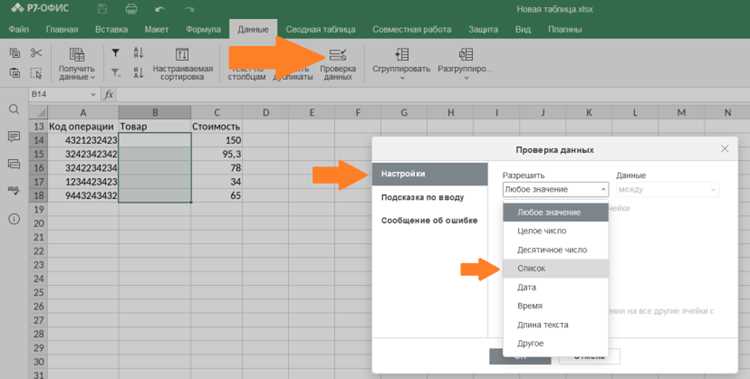The image size is (750, 379).
Task: Click the select-all corner of the grid
Action: (x=38, y=113)
